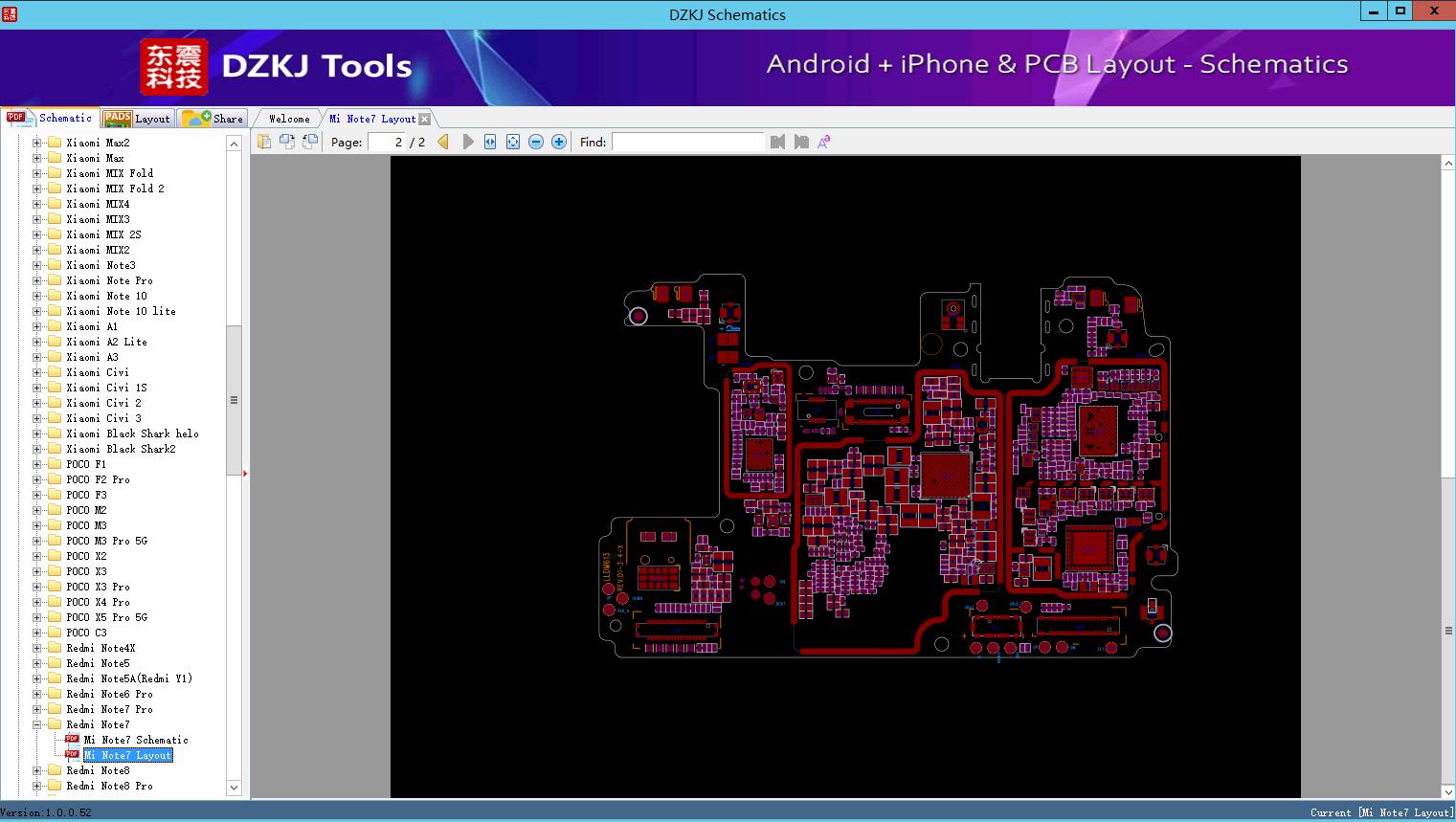The image size is (1456, 822).
Task: Click the fit width icon
Action: coord(490,142)
